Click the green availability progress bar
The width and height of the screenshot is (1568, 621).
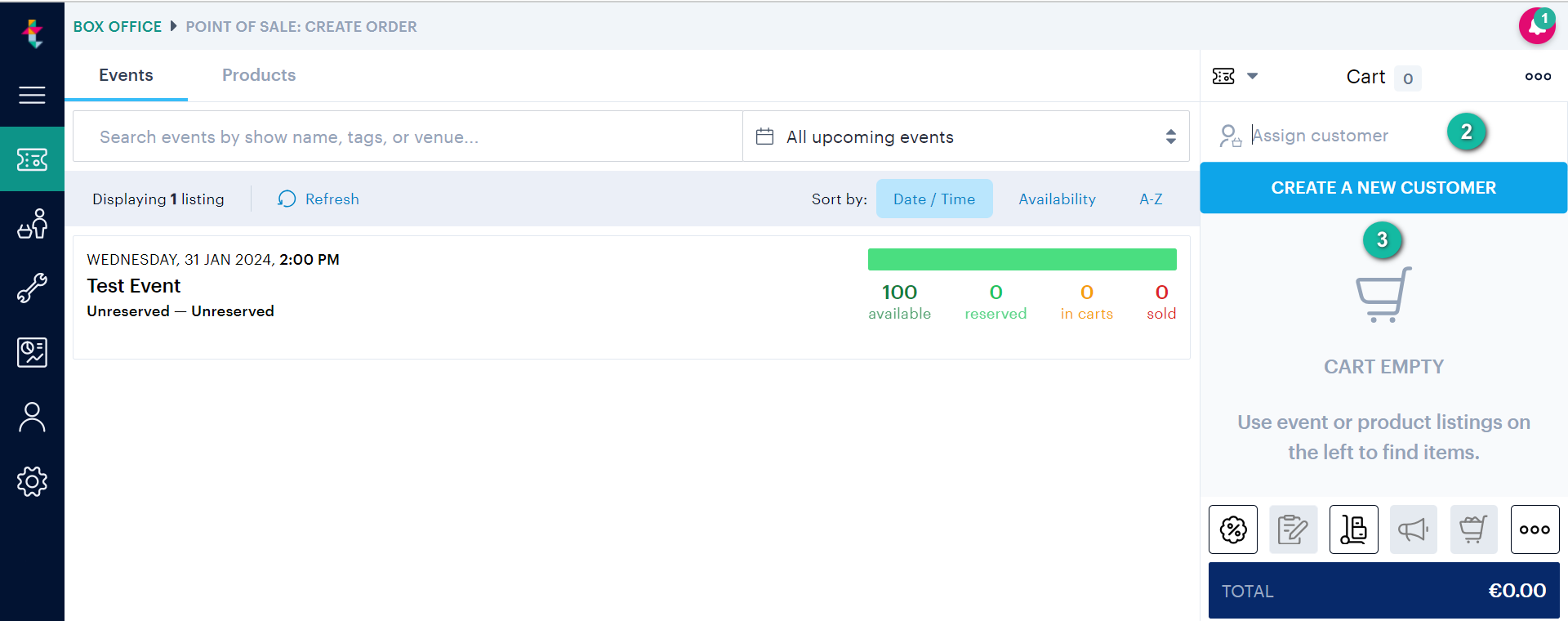(1022, 259)
